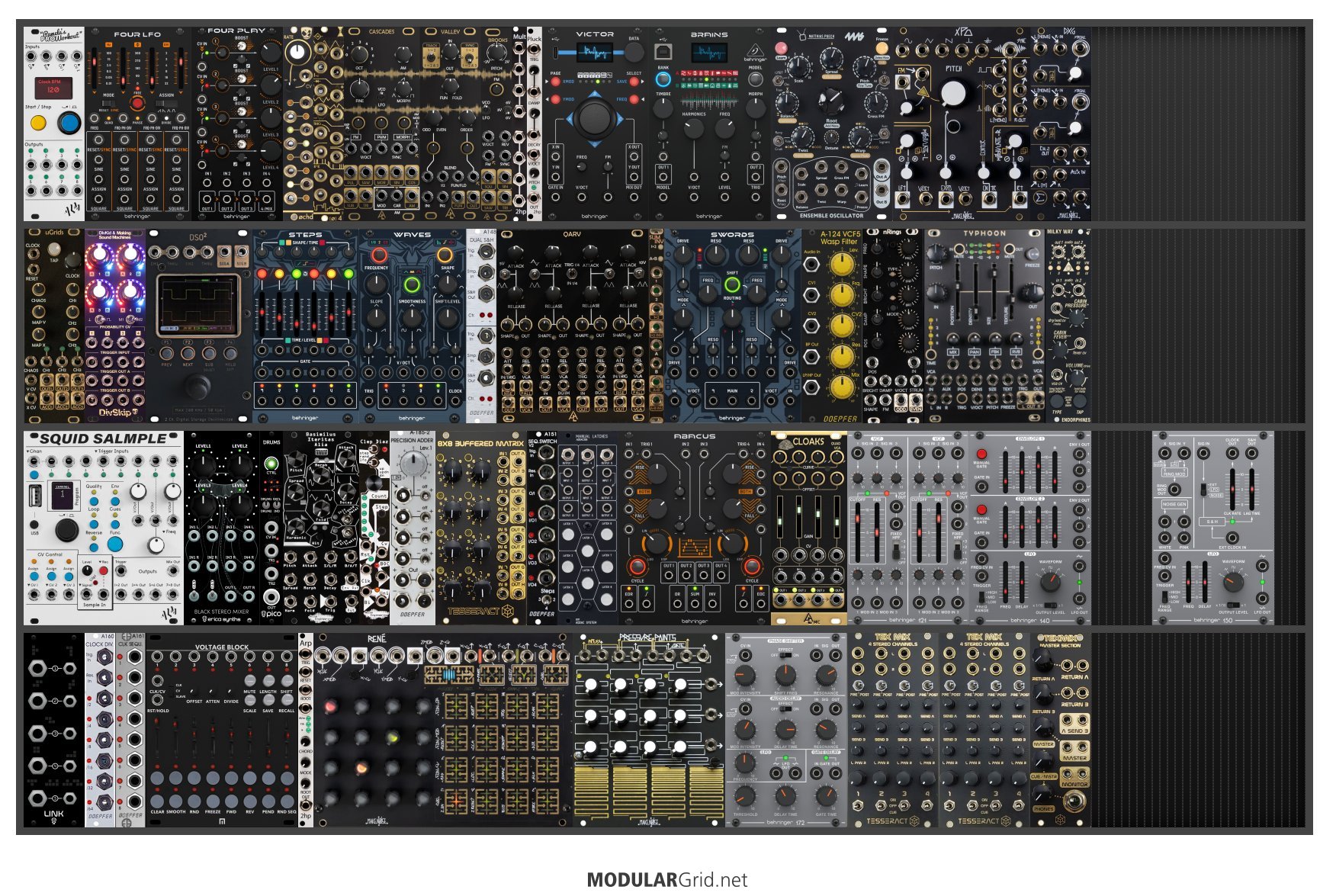Select the Behringer 150 module

point(1213,528)
